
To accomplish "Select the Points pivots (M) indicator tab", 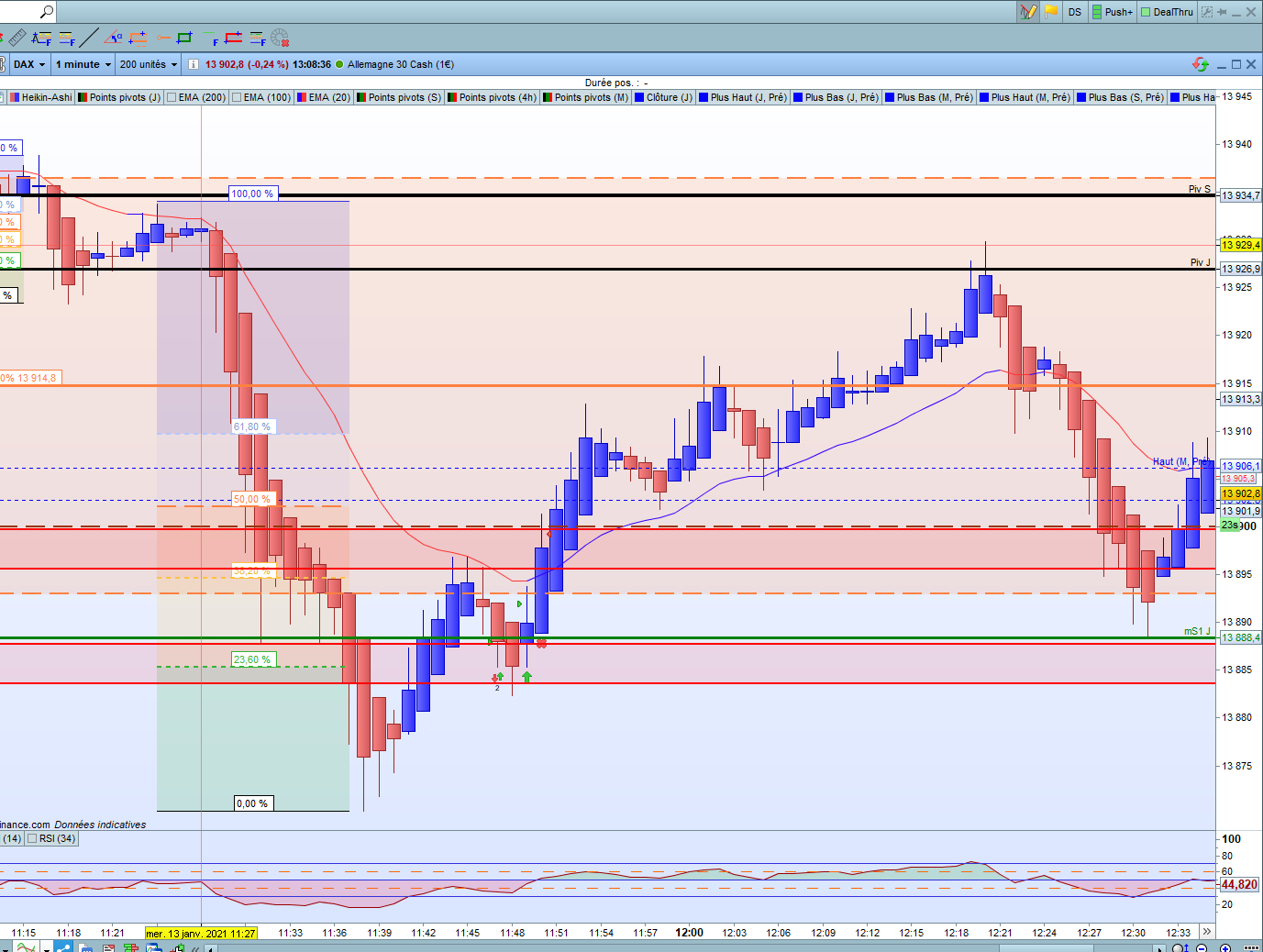I will (x=586, y=97).
